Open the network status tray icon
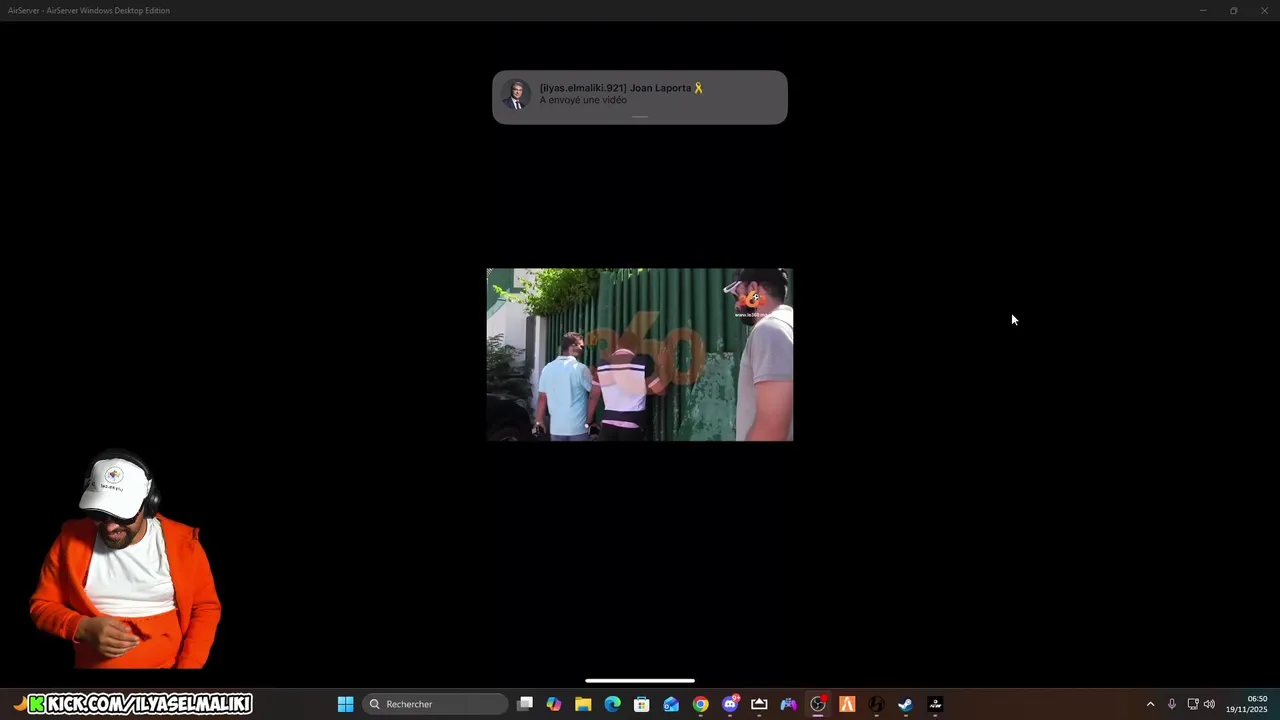 point(1192,704)
